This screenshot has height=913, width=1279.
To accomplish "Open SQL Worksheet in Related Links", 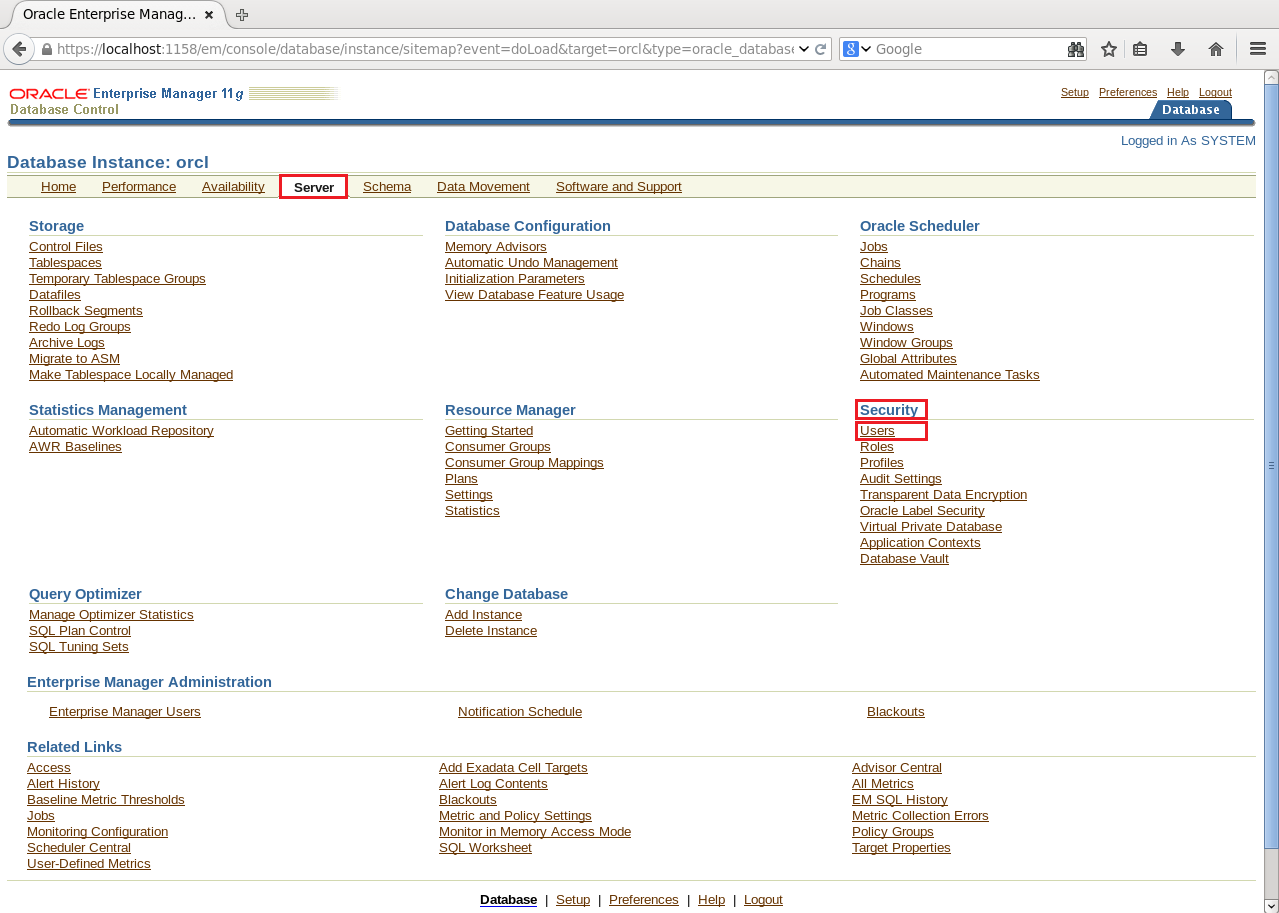I will click(x=485, y=848).
